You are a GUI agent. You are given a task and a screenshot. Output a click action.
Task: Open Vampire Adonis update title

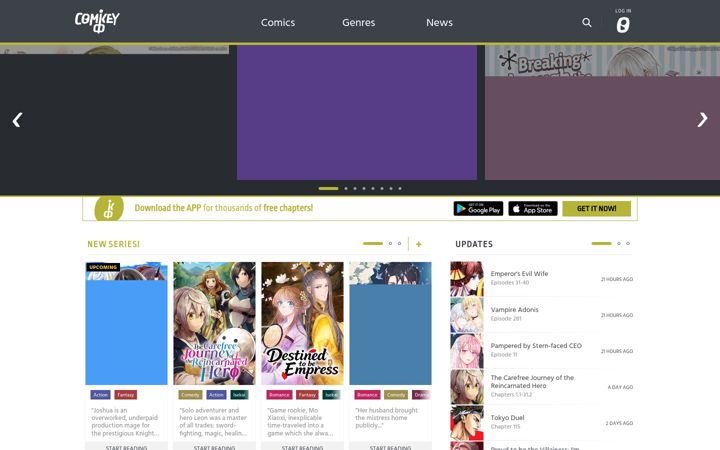click(x=514, y=309)
